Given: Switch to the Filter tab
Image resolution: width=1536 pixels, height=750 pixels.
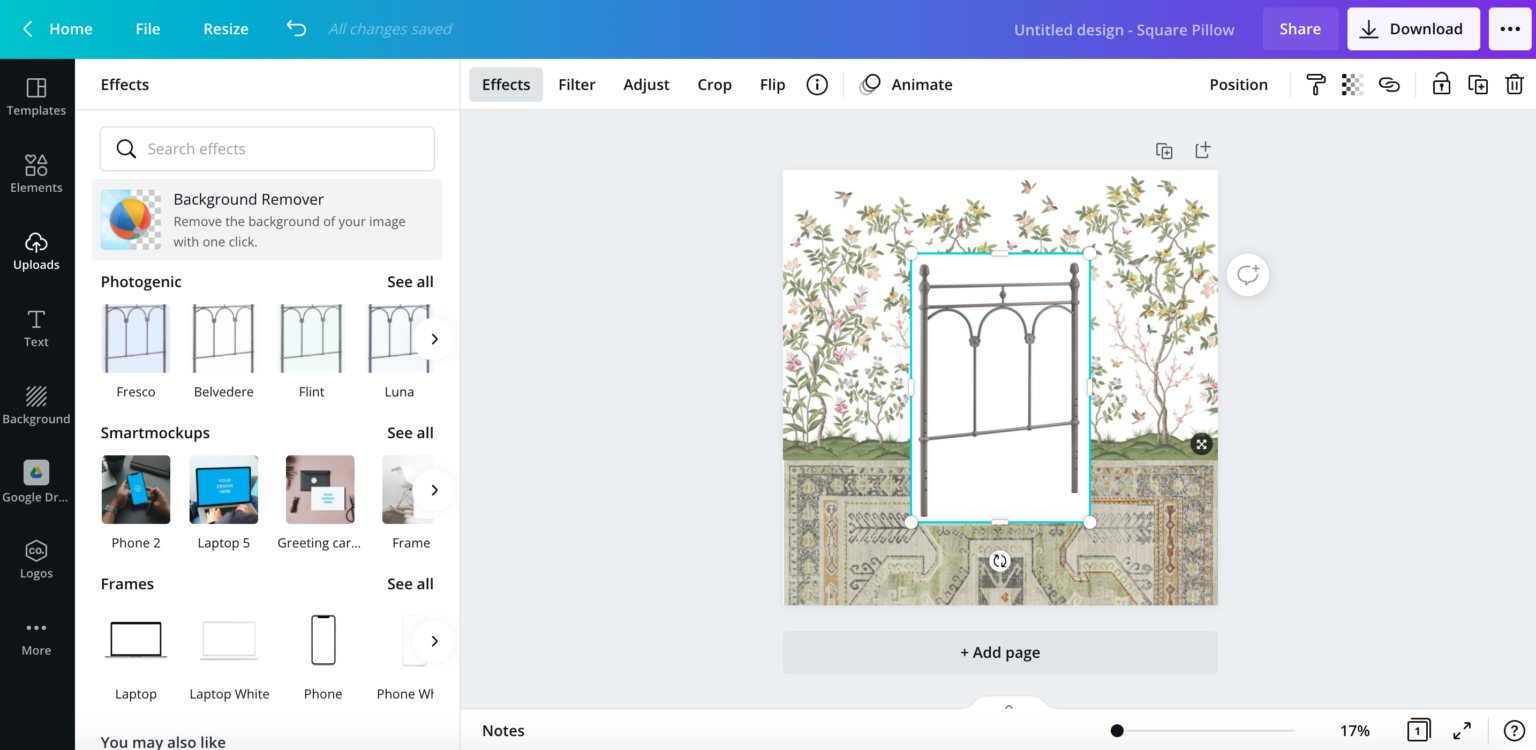Looking at the screenshot, I should click(577, 85).
